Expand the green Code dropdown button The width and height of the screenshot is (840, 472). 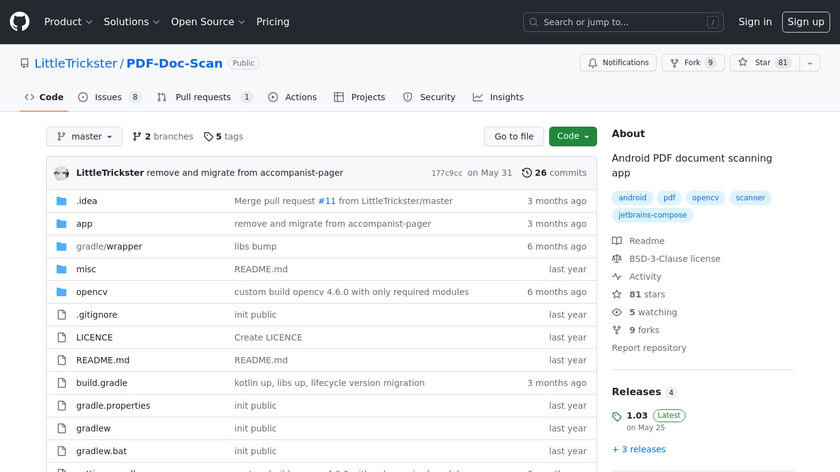(x=573, y=137)
